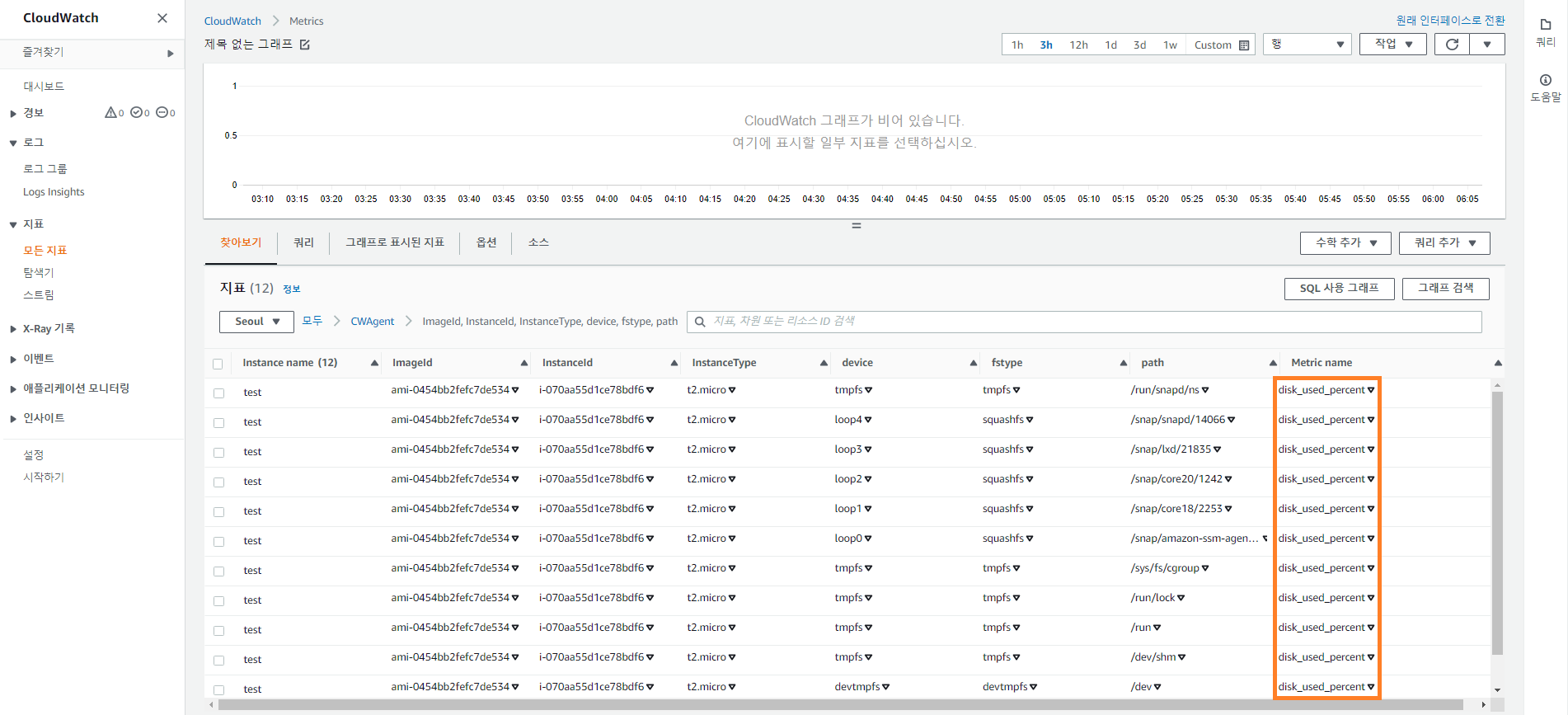Click the search magnifier icon in metrics search
1568x715 pixels.
[x=700, y=322]
